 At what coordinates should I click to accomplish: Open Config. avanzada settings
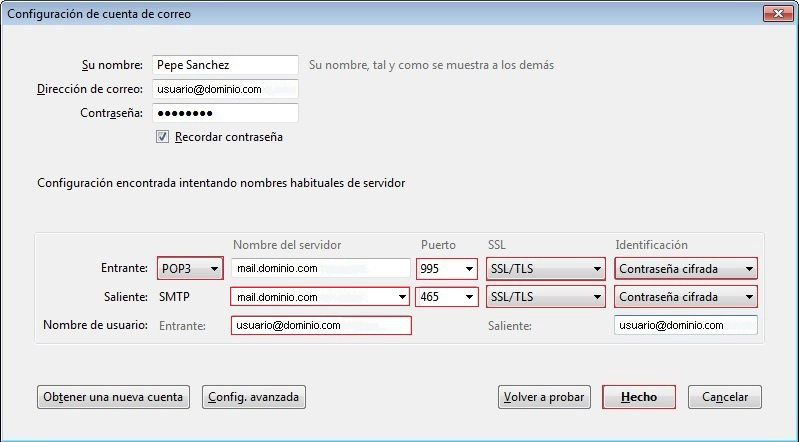[253, 397]
